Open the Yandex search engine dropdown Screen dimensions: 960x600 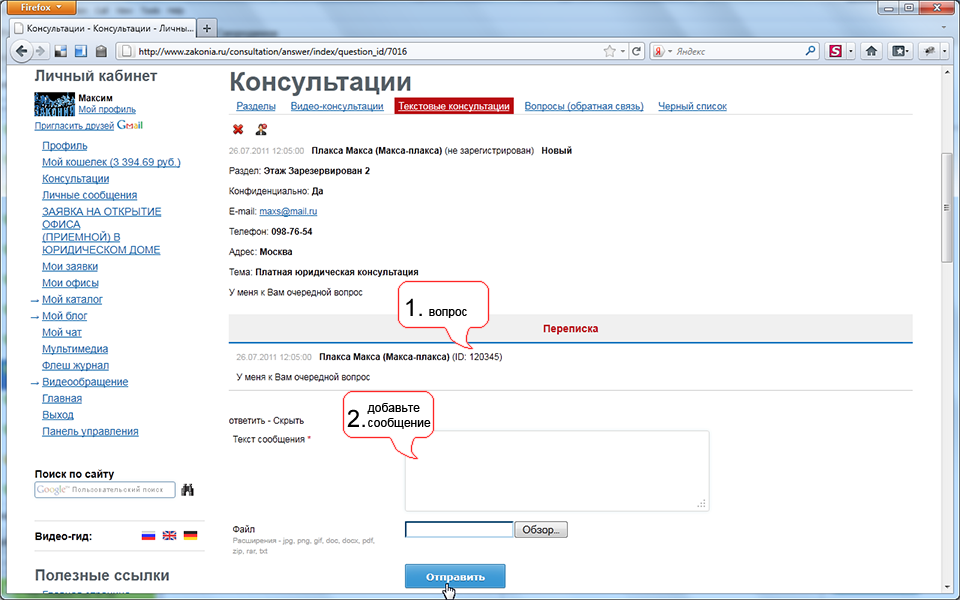(664, 51)
